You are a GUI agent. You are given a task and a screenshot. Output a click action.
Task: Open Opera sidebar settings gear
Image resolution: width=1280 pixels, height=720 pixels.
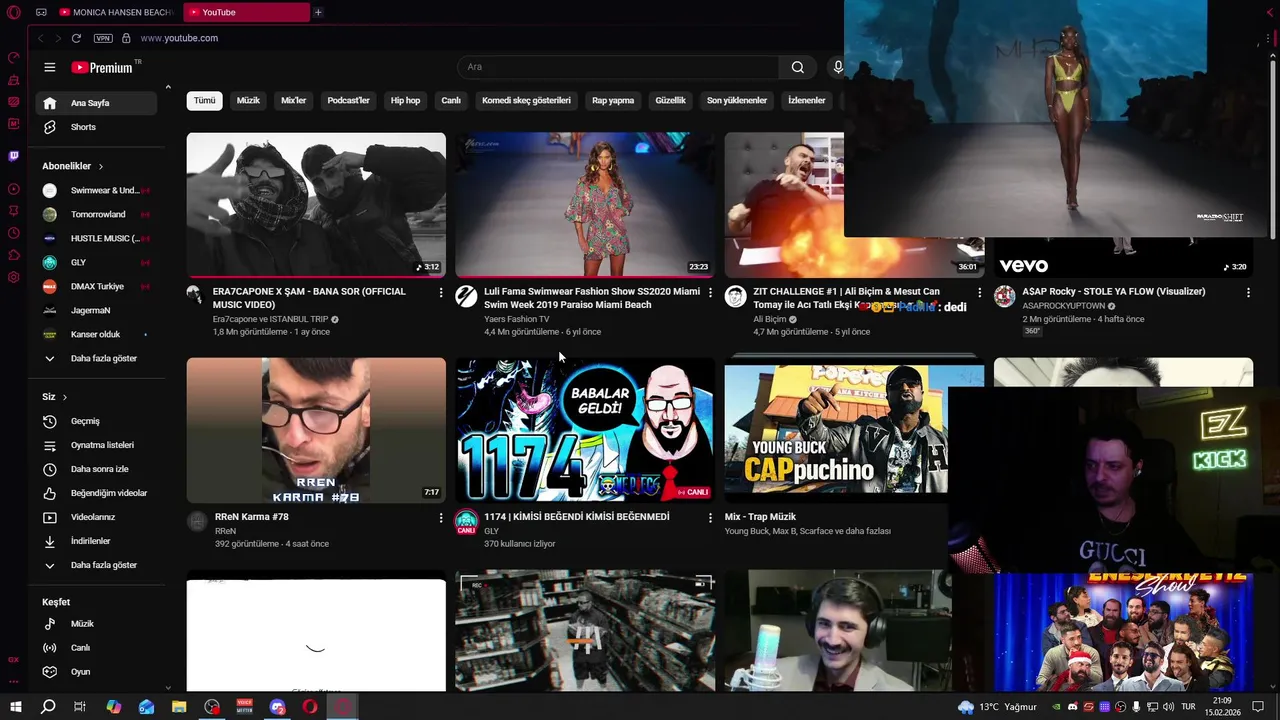coord(14,277)
